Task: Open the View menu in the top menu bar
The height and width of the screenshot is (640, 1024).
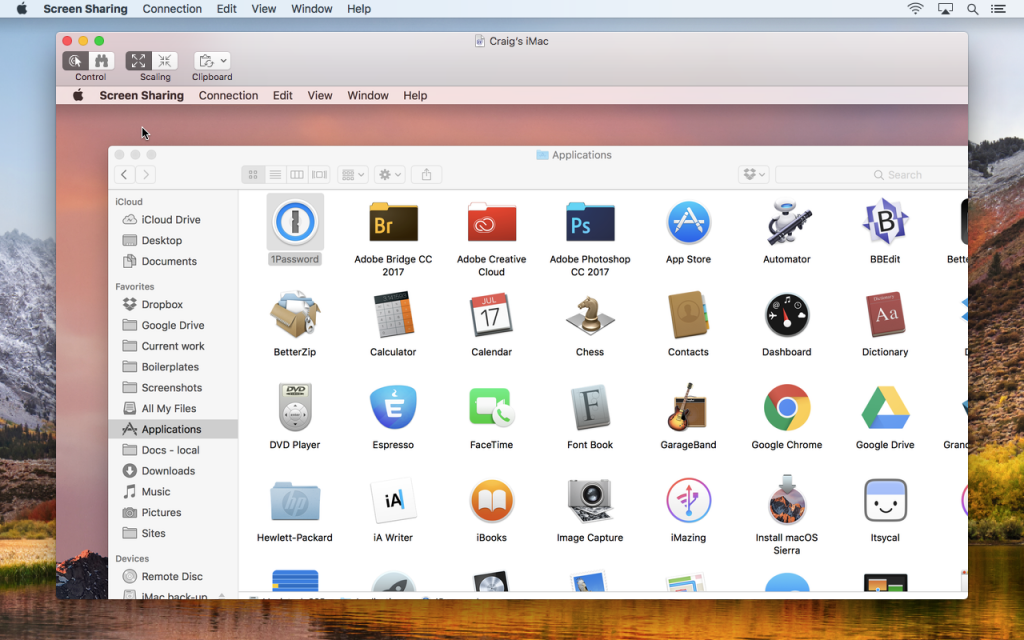Action: click(264, 9)
